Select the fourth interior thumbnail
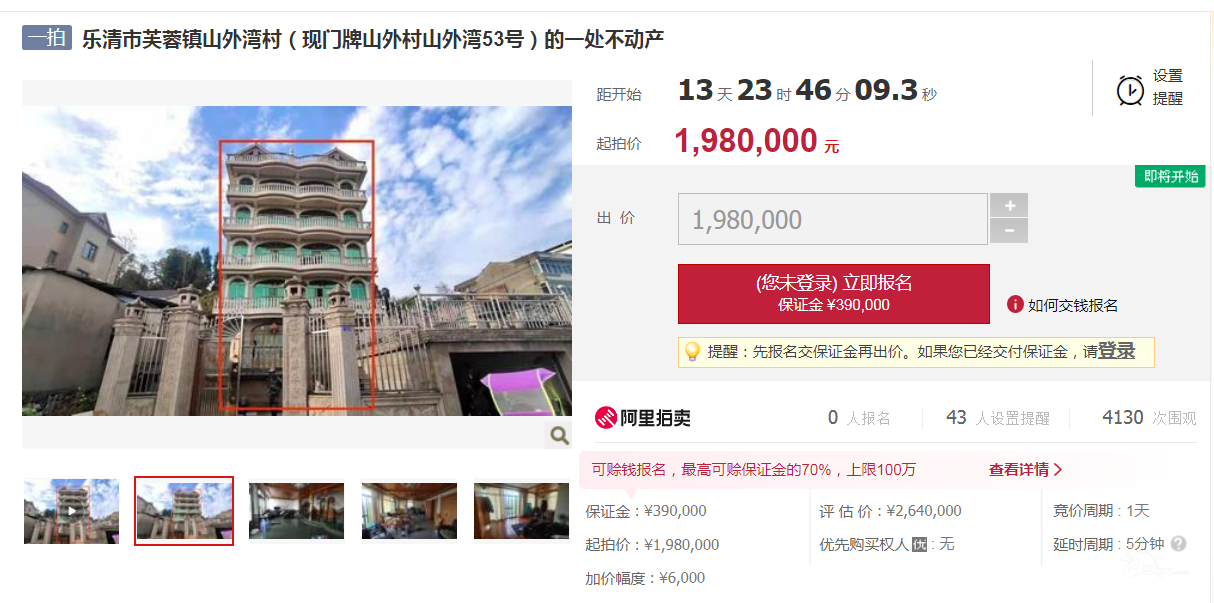1214x603 pixels. (409, 511)
